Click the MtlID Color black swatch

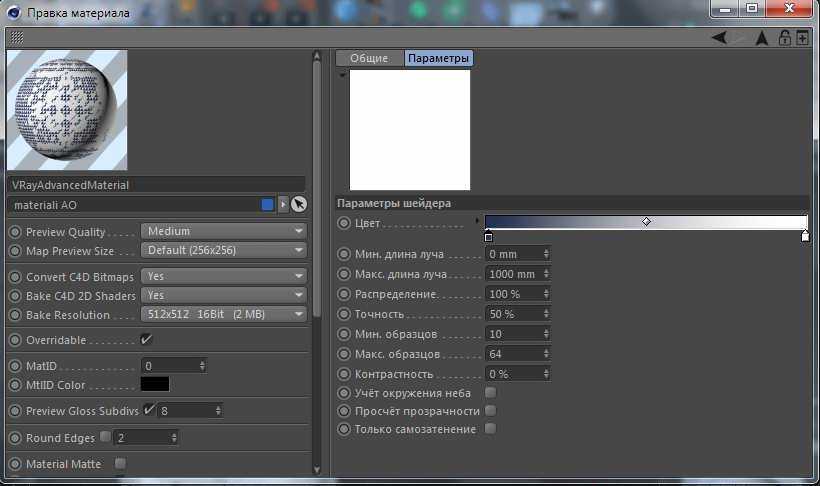(155, 384)
